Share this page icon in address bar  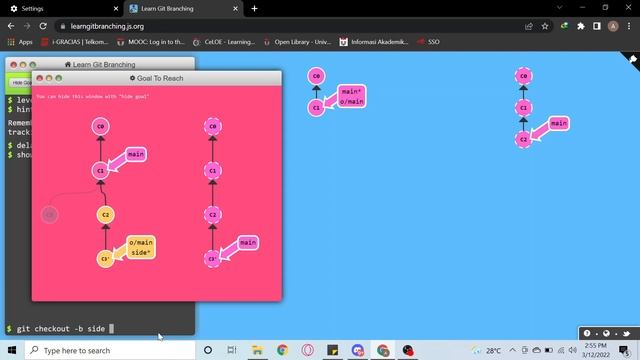pyautogui.click(x=529, y=27)
